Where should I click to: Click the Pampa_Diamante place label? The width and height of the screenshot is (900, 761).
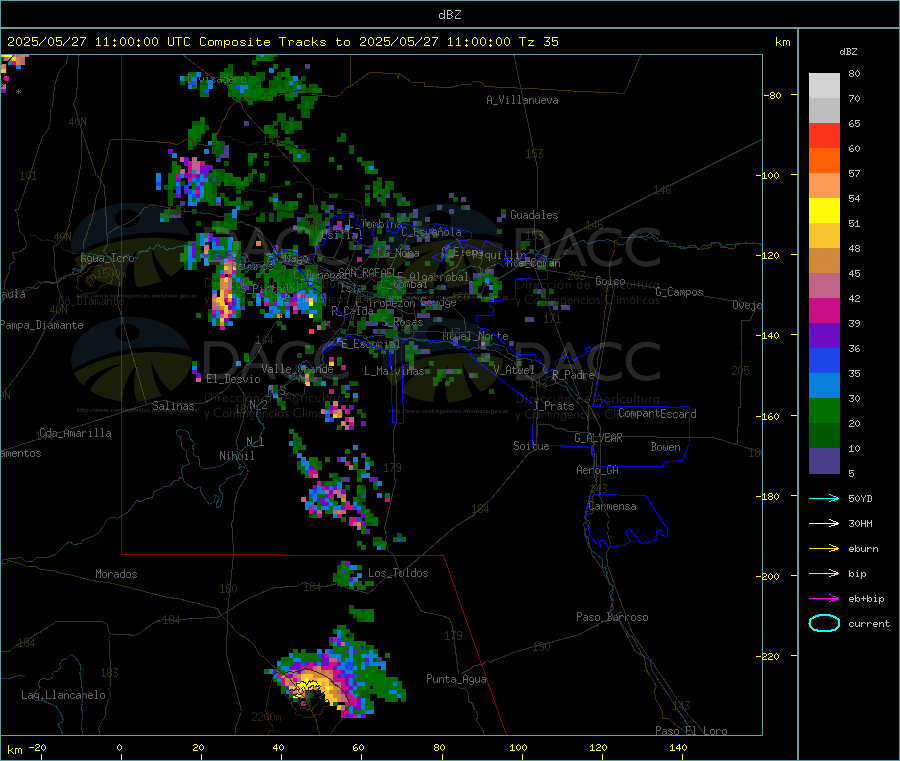(41, 325)
